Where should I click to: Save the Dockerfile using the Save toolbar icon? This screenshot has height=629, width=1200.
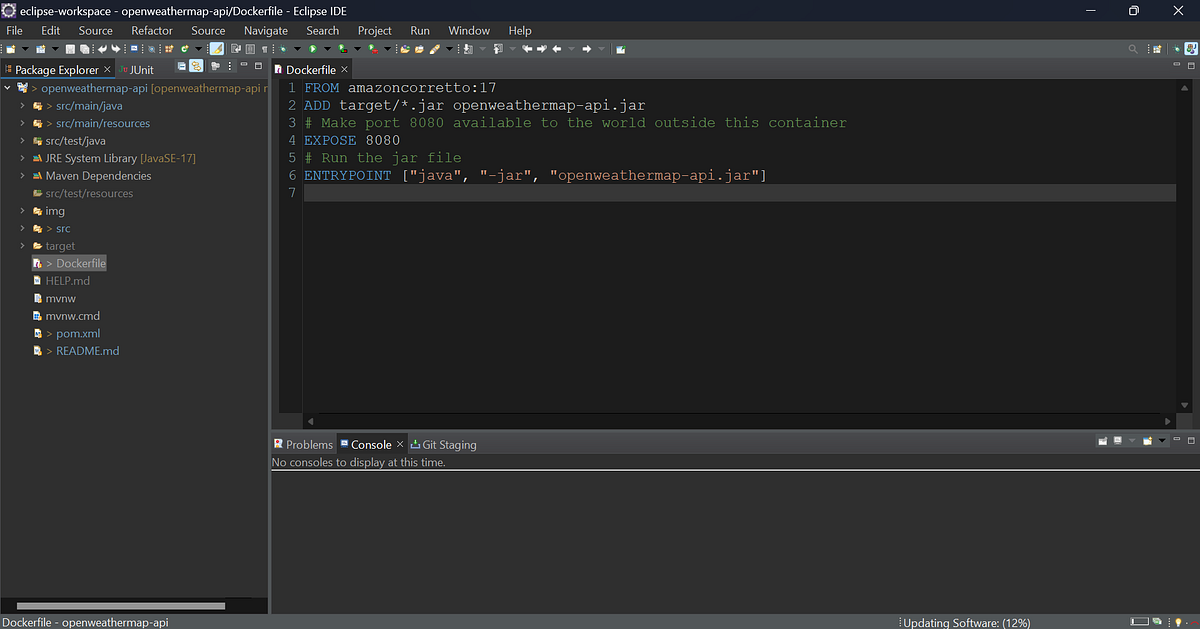70,48
